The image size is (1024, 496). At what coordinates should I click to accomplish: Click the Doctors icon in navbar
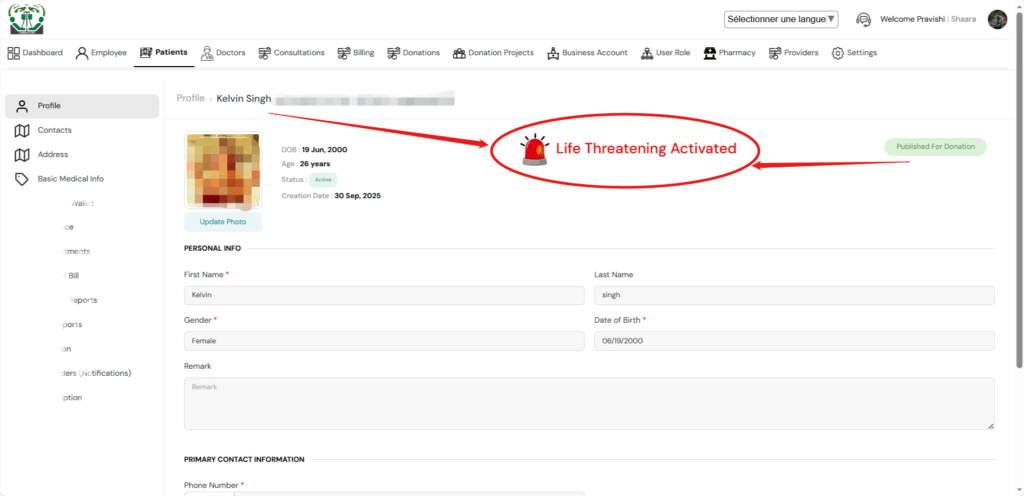(207, 53)
